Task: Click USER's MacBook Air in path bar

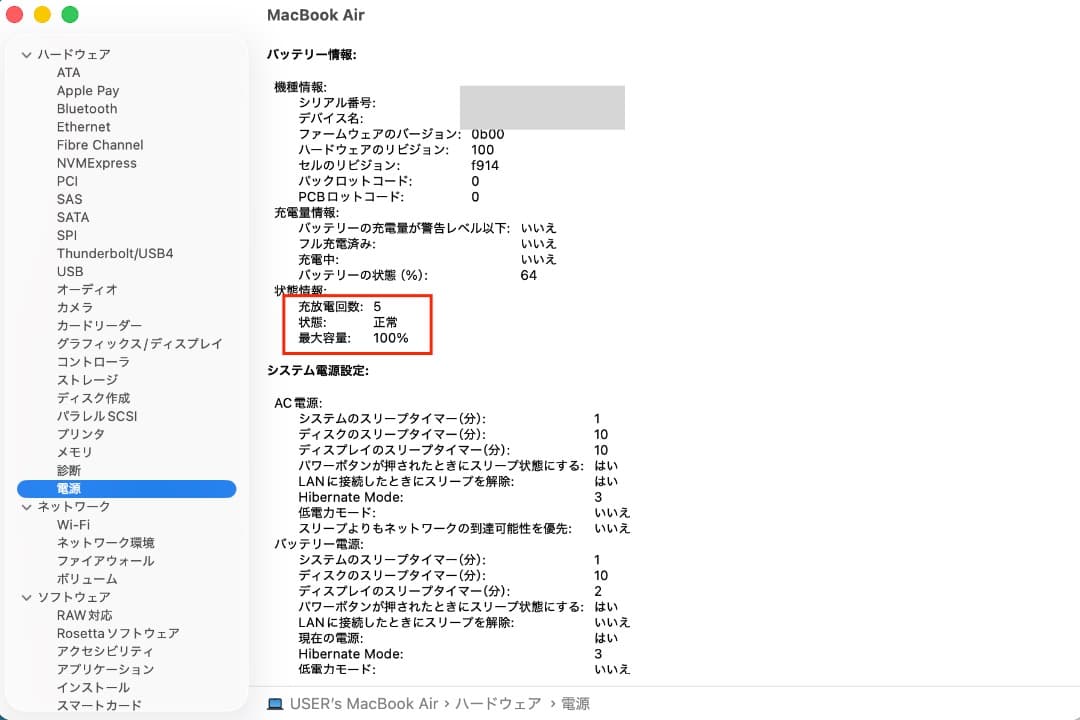Action: point(364,703)
